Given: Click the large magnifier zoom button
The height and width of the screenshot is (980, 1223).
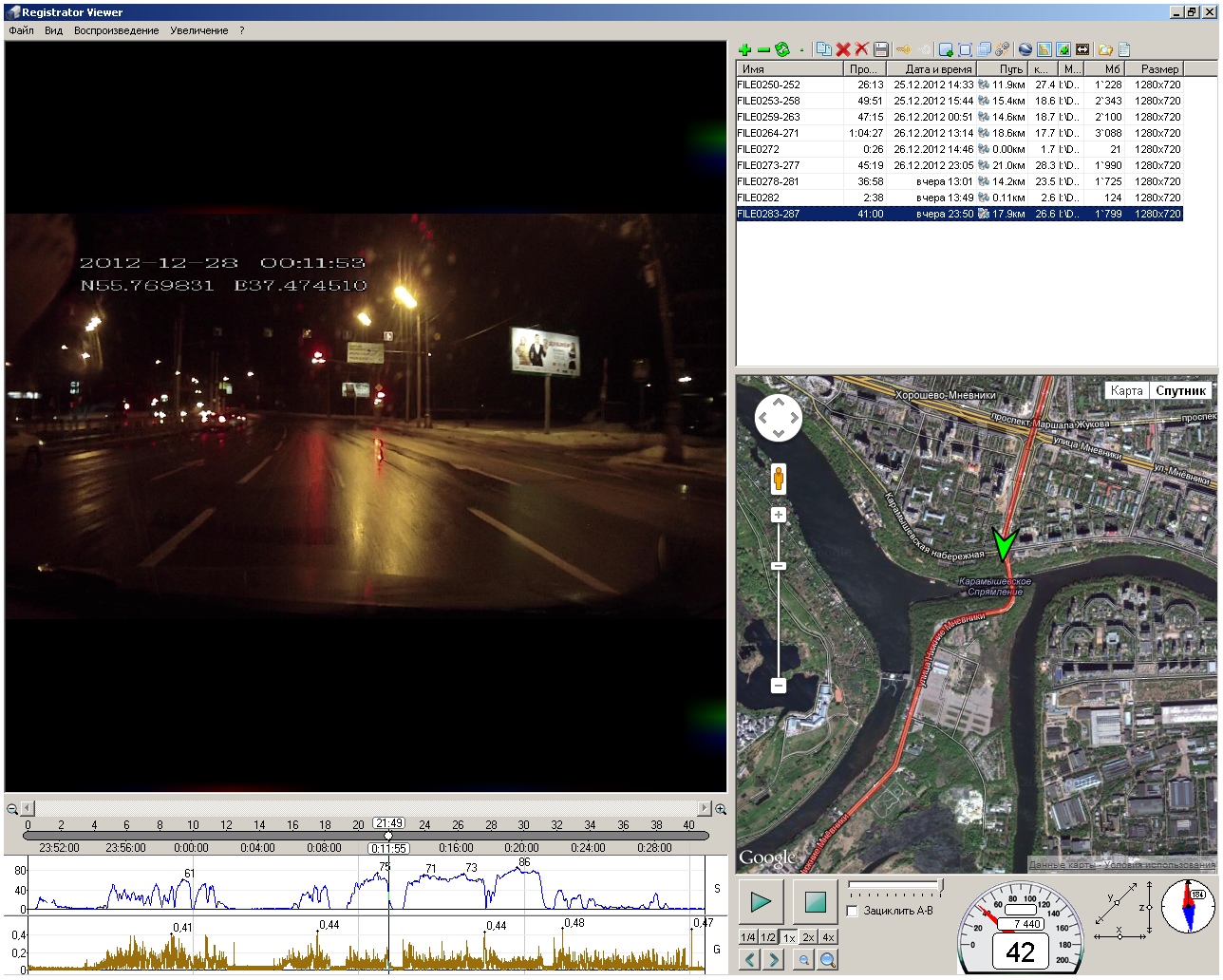Looking at the screenshot, I should coord(828,960).
